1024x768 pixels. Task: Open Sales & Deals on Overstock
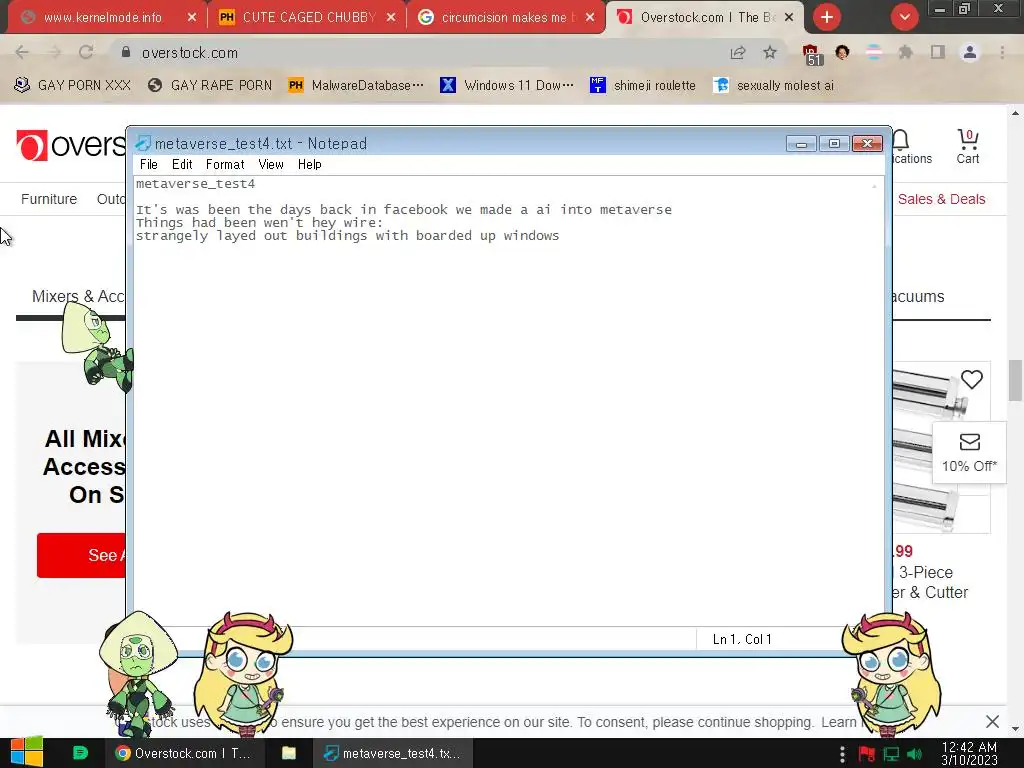pos(941,199)
